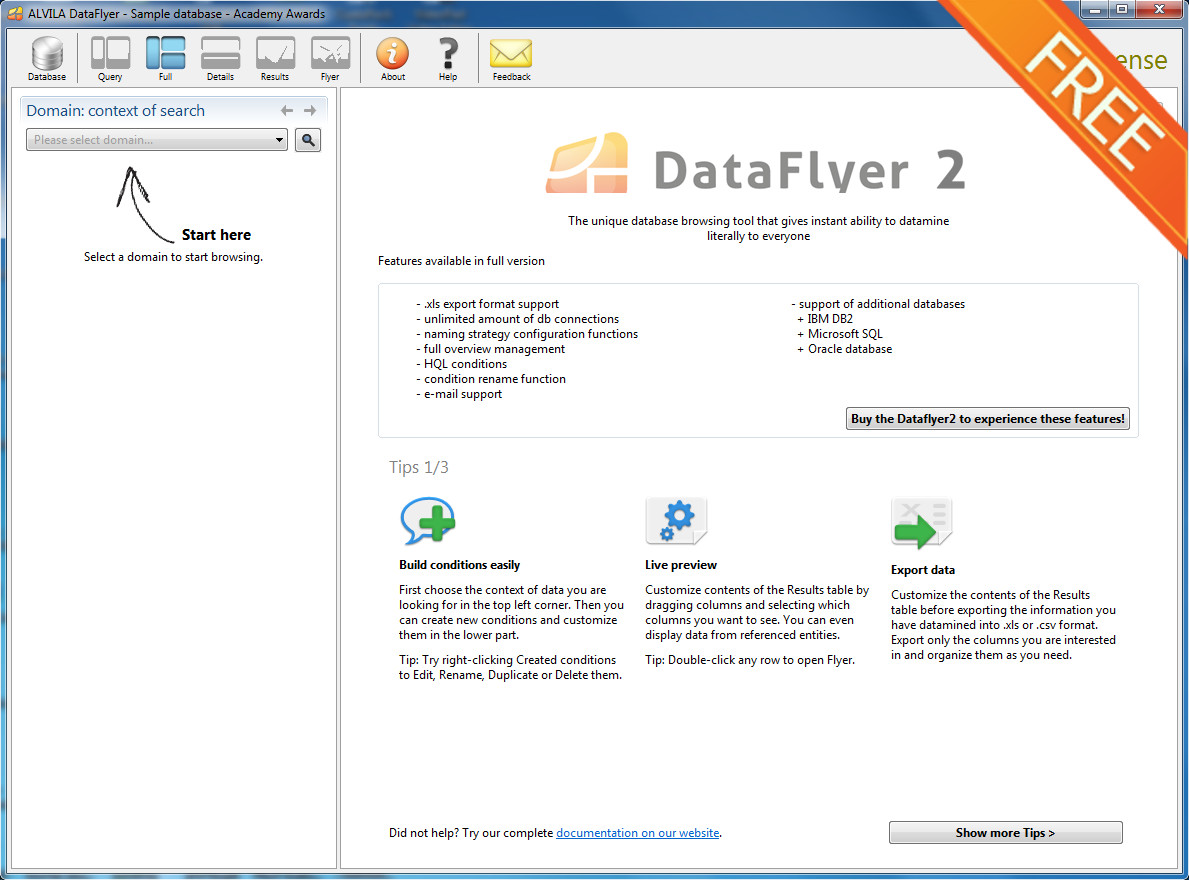Image resolution: width=1189 pixels, height=880 pixels.
Task: Click the Microsoft SQL entry
Action: pyautogui.click(x=840, y=334)
